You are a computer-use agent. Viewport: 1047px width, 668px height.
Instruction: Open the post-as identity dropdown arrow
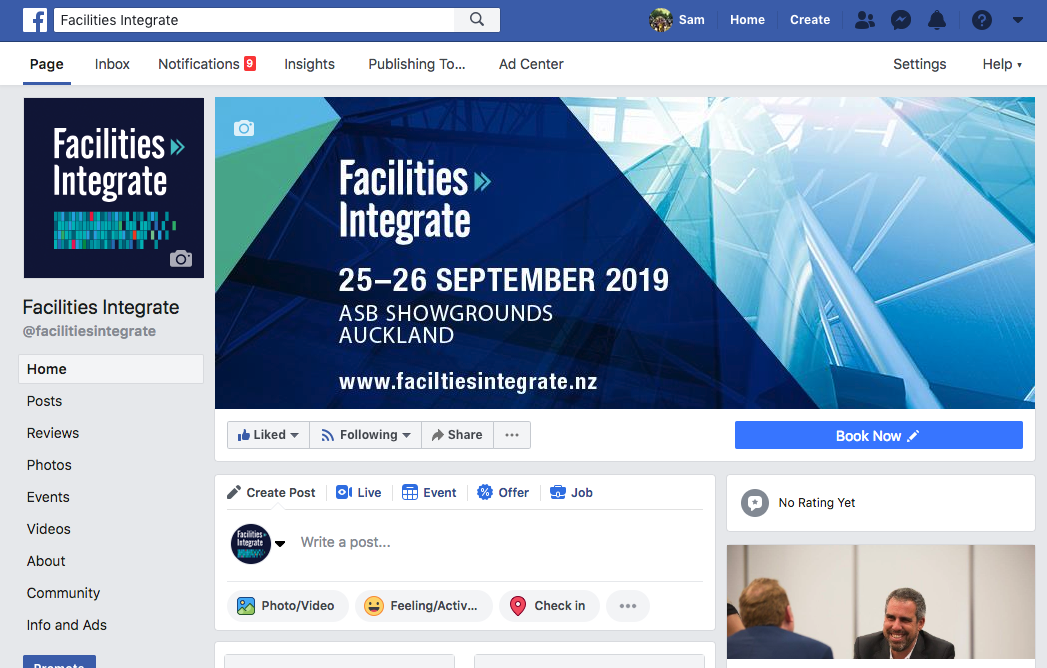tap(280, 544)
